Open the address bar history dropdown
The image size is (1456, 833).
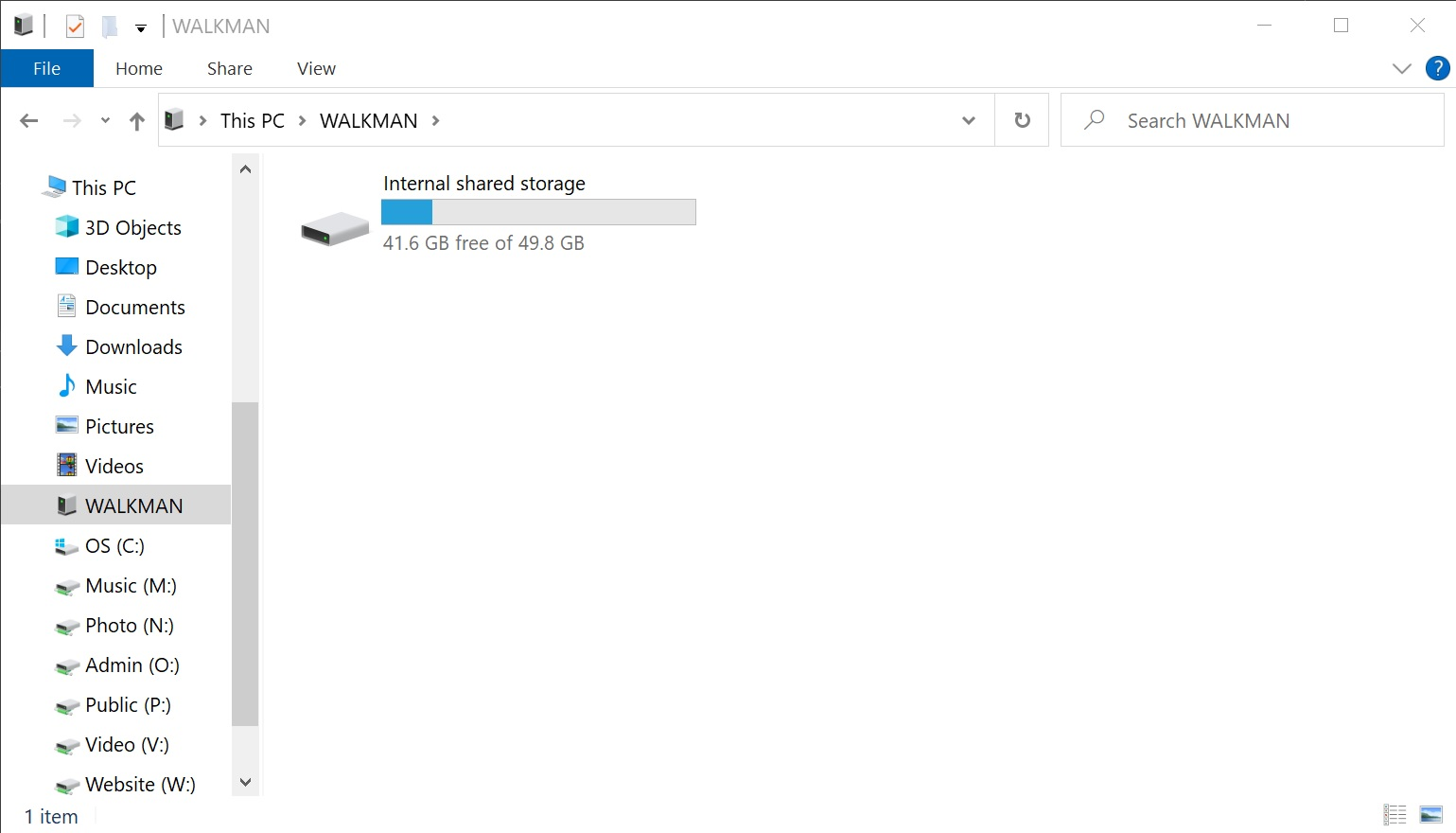point(969,120)
